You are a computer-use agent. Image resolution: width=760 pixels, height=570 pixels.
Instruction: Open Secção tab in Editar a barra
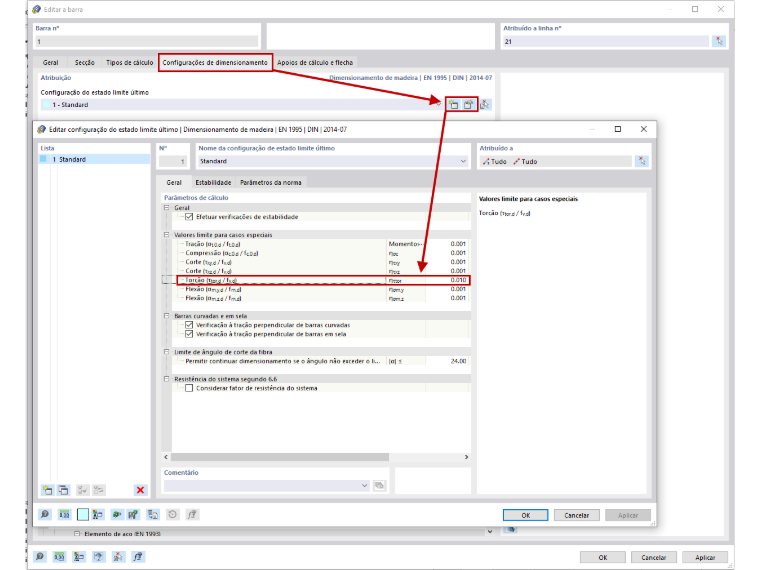pos(84,63)
